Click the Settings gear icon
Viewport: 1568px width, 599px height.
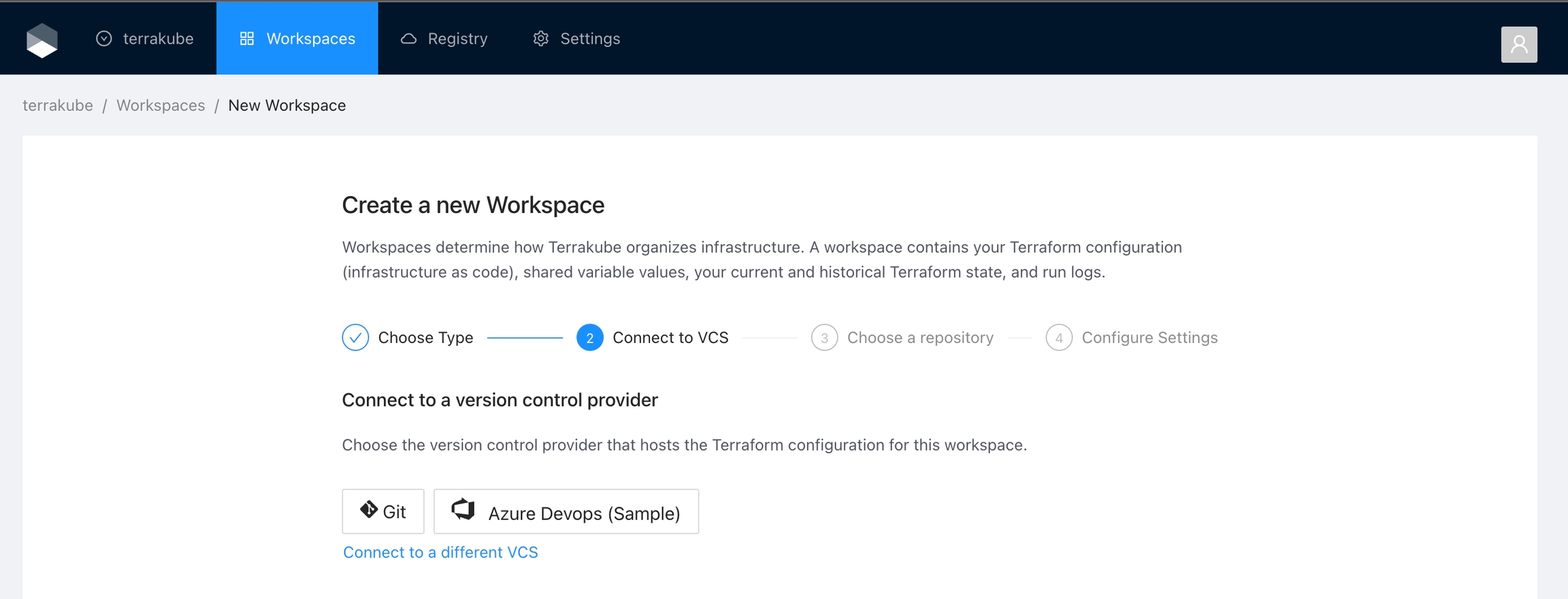pyautogui.click(x=540, y=39)
